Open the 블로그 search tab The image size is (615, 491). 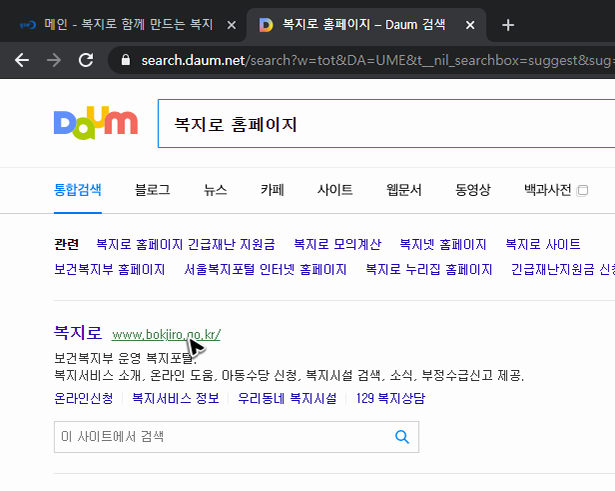[153, 190]
